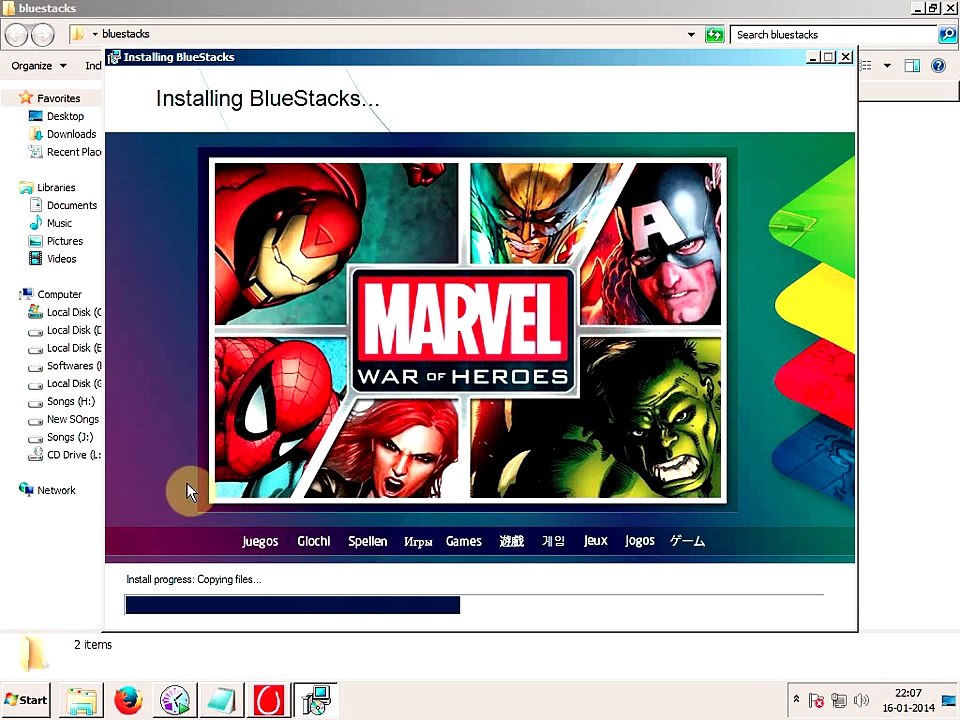Click "Giochi" in language strip
This screenshot has height=720, width=960.
313,541
